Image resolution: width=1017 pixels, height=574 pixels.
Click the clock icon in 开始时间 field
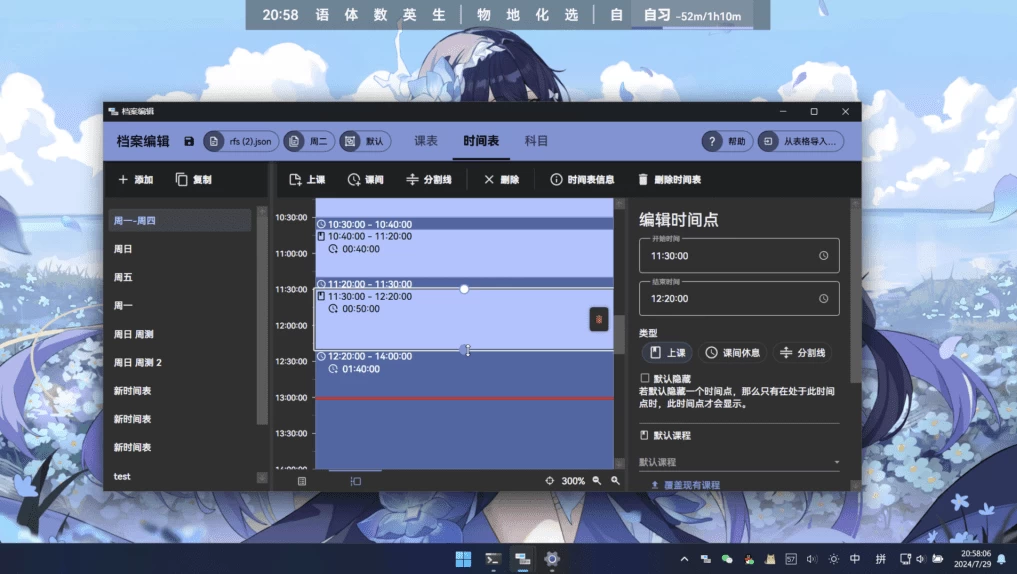click(x=823, y=256)
